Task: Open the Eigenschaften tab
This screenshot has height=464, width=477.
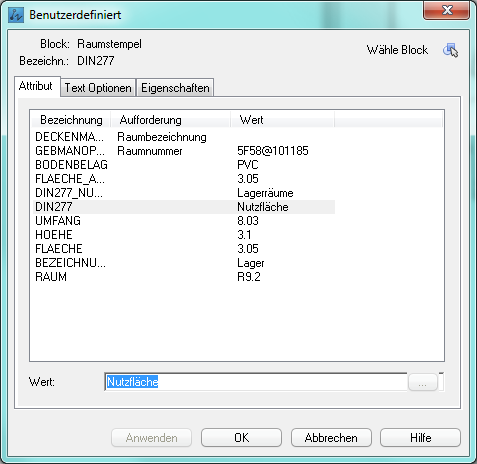Action: (x=175, y=88)
